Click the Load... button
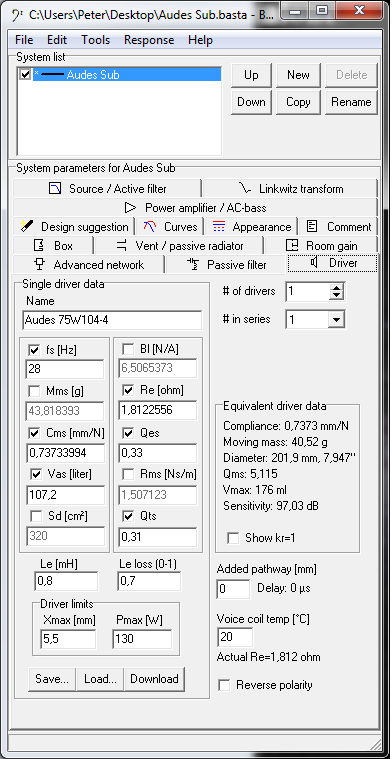This screenshot has width=392, height=759. coord(100,679)
